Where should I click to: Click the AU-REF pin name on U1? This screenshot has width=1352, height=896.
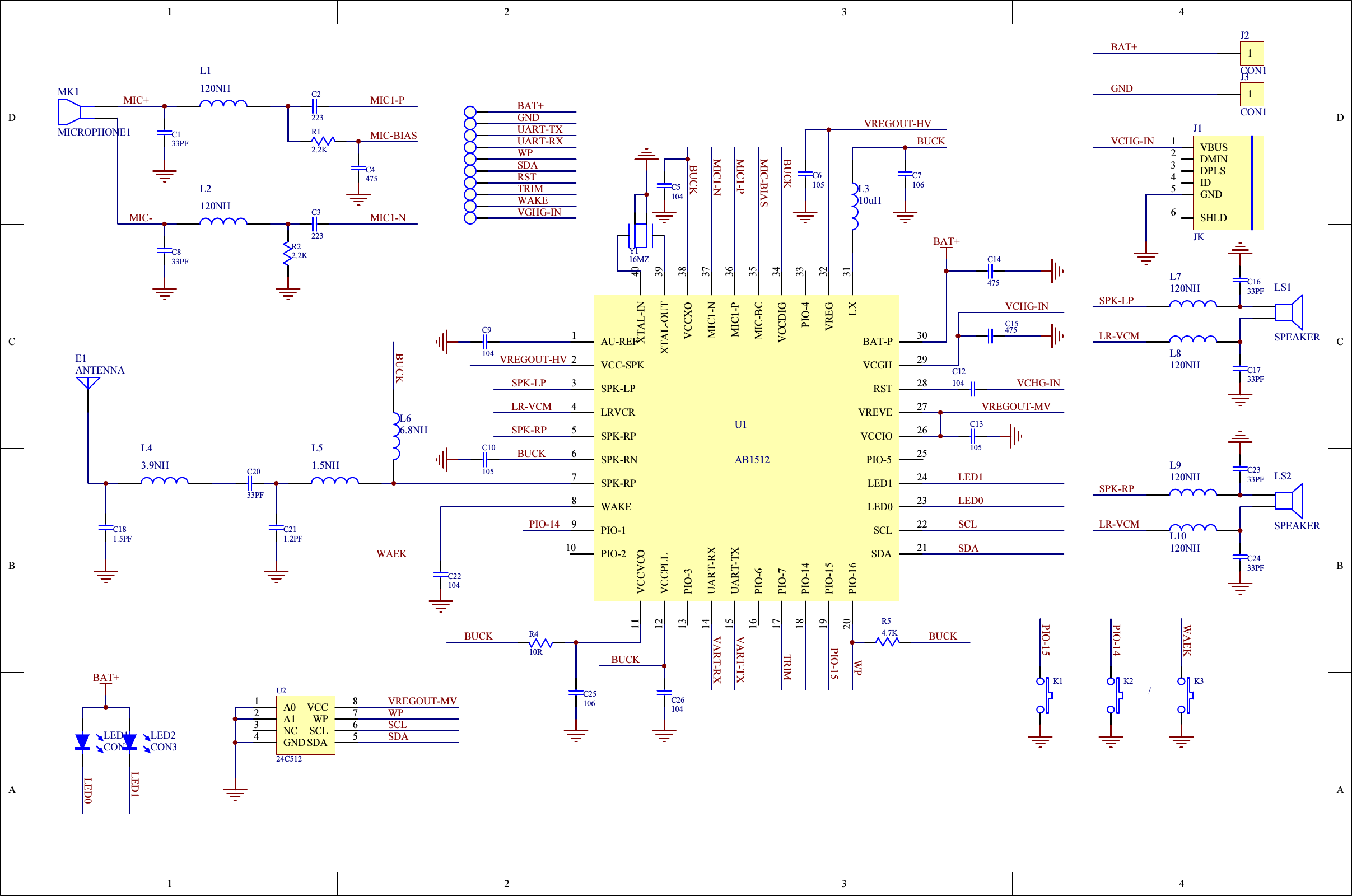coord(619,342)
